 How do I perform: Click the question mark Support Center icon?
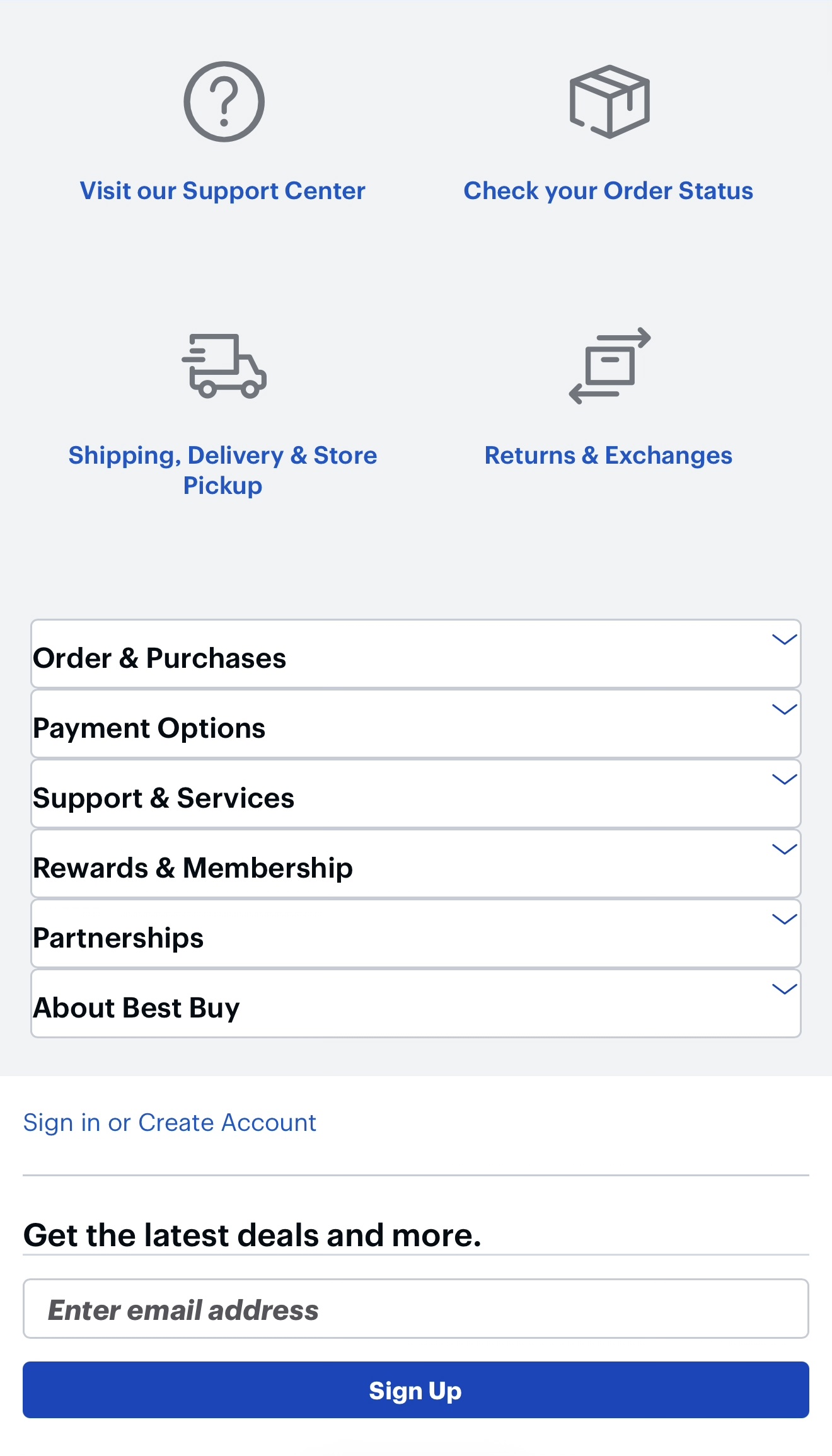click(224, 101)
